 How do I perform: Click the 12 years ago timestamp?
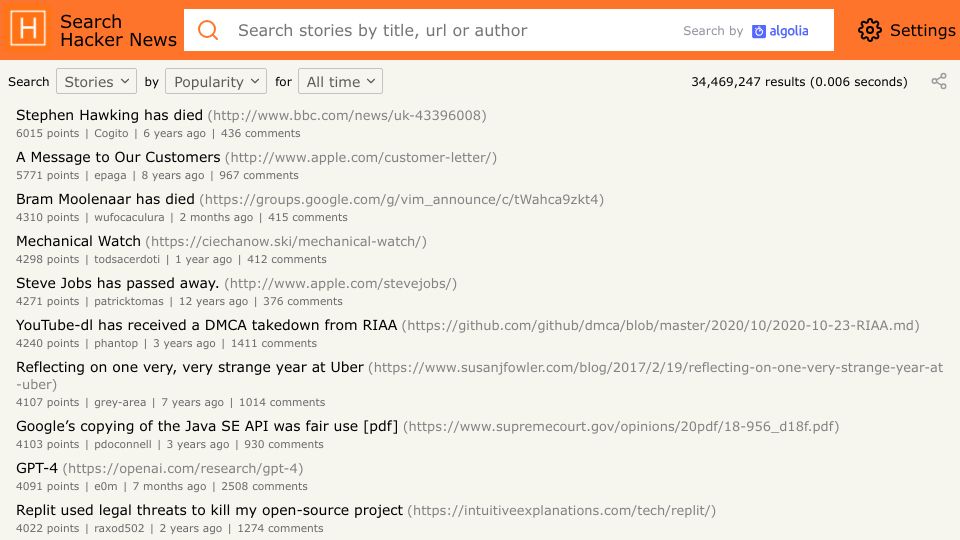click(x=214, y=301)
